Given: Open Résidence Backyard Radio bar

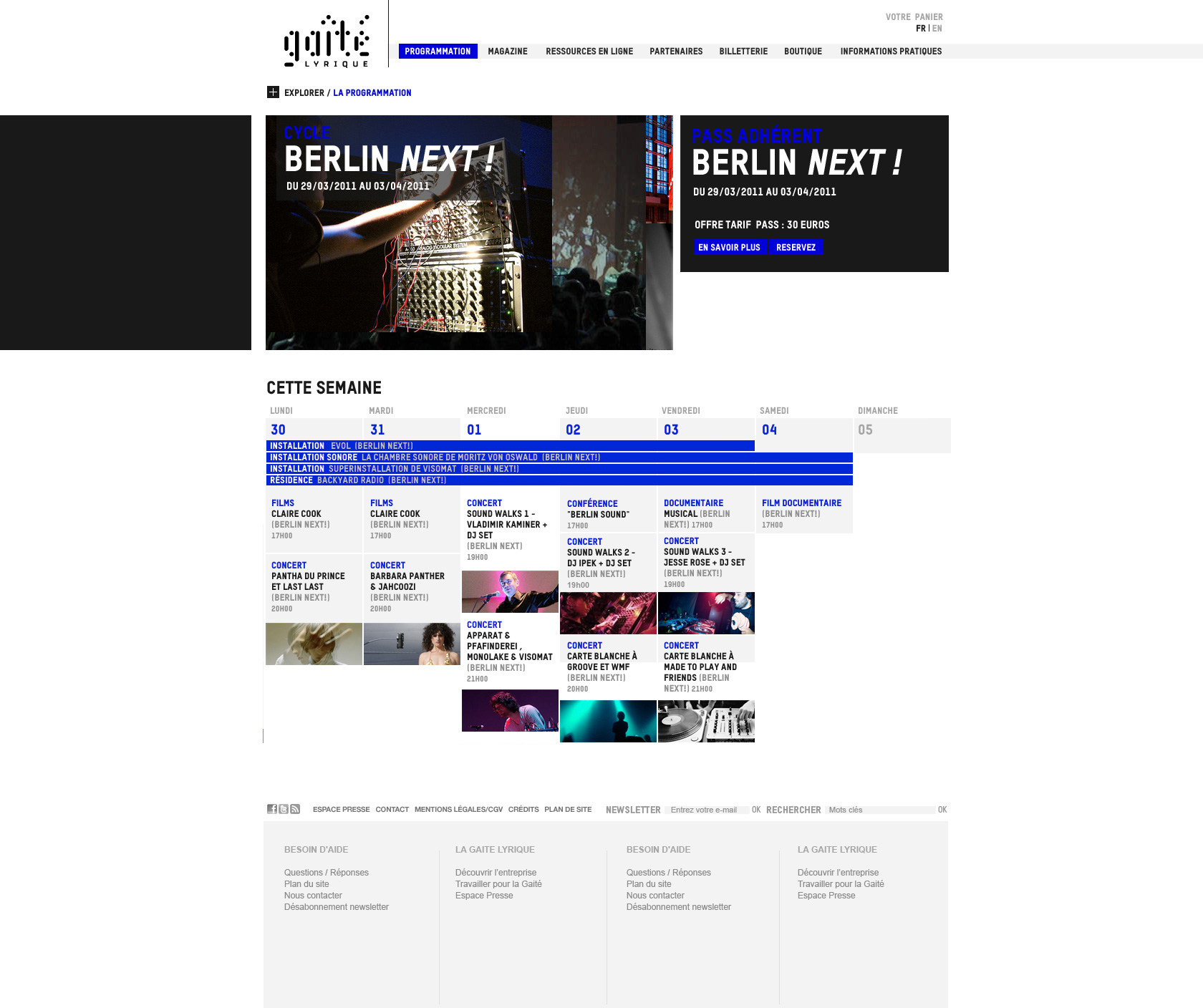Looking at the screenshot, I should click(x=559, y=480).
